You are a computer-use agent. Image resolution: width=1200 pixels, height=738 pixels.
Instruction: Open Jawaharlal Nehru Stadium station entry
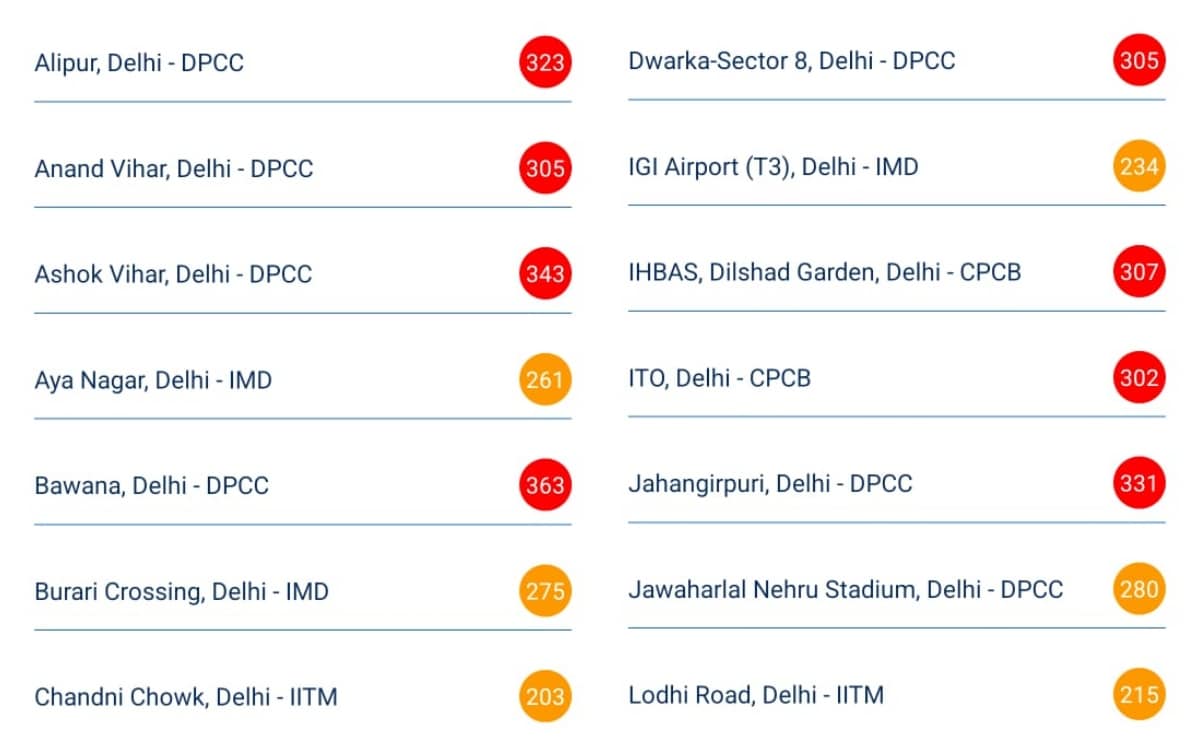(x=845, y=589)
